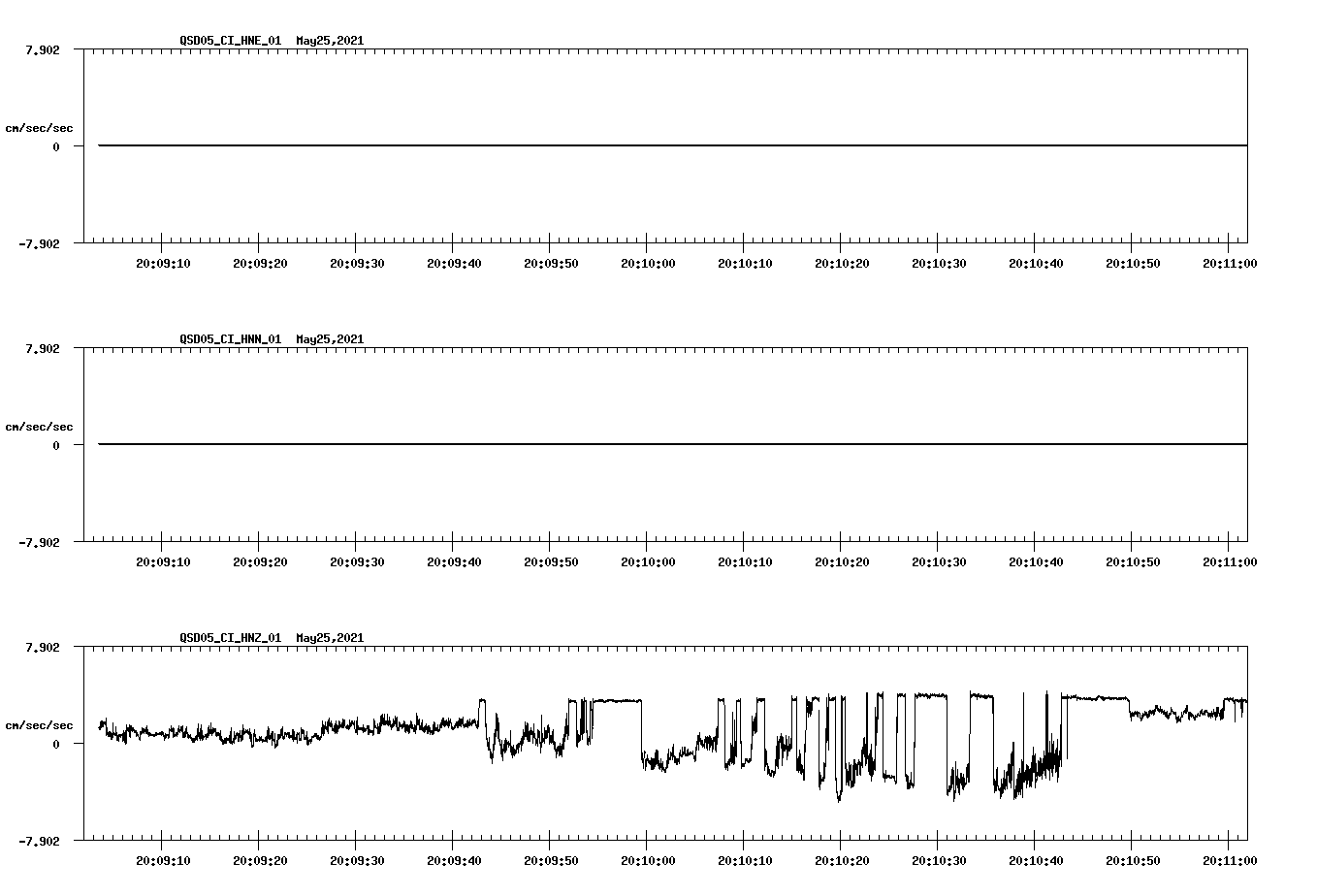Click the 20:09:10 tick label under HNE plot

[161, 261]
